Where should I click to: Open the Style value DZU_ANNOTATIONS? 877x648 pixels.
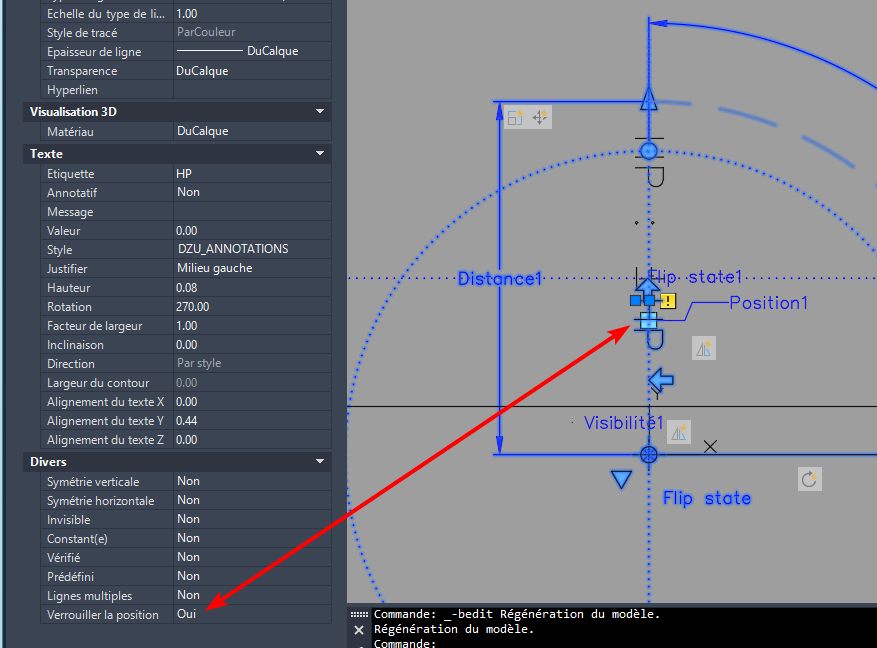tap(252, 249)
